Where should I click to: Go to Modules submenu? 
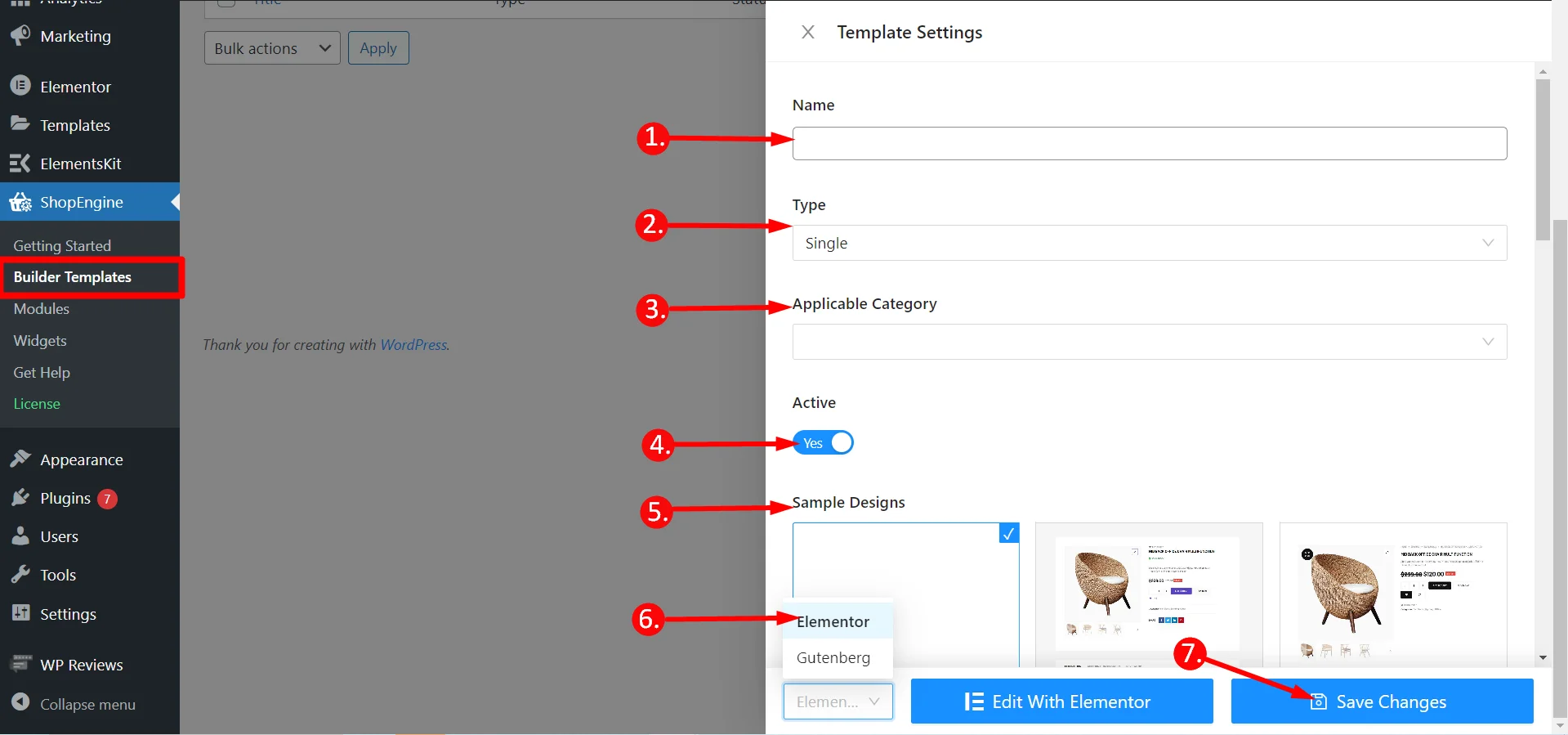pyautogui.click(x=42, y=309)
